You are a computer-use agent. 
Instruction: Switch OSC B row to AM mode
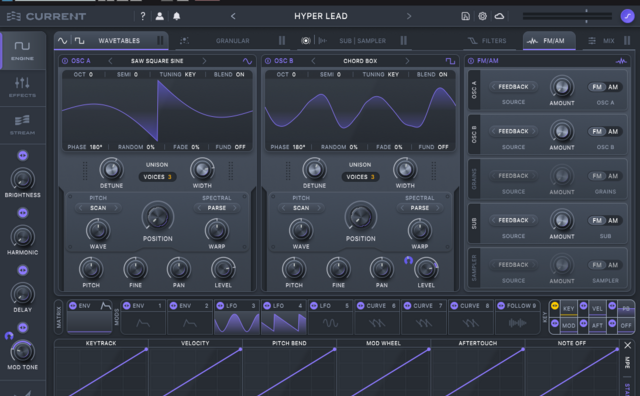(x=613, y=131)
